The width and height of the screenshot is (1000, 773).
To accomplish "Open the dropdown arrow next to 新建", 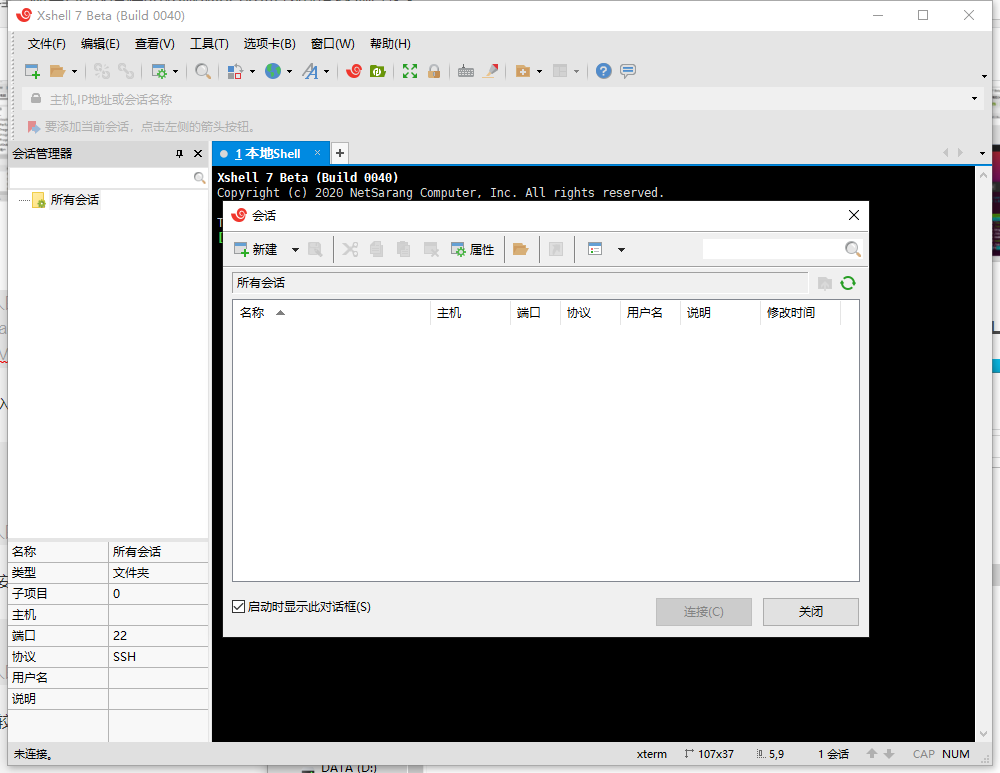I will point(295,250).
